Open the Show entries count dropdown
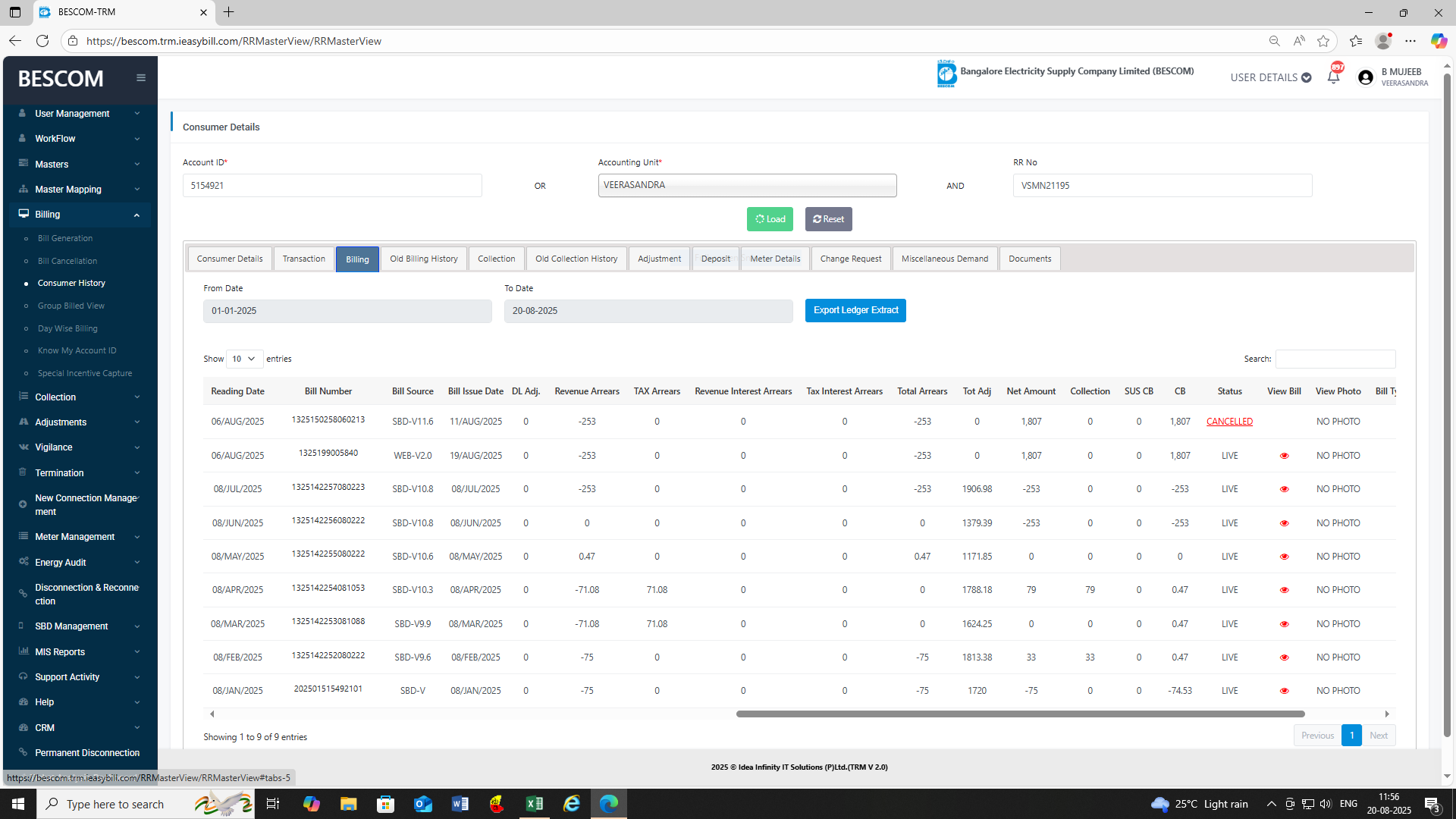The height and width of the screenshot is (819, 1456). click(244, 359)
